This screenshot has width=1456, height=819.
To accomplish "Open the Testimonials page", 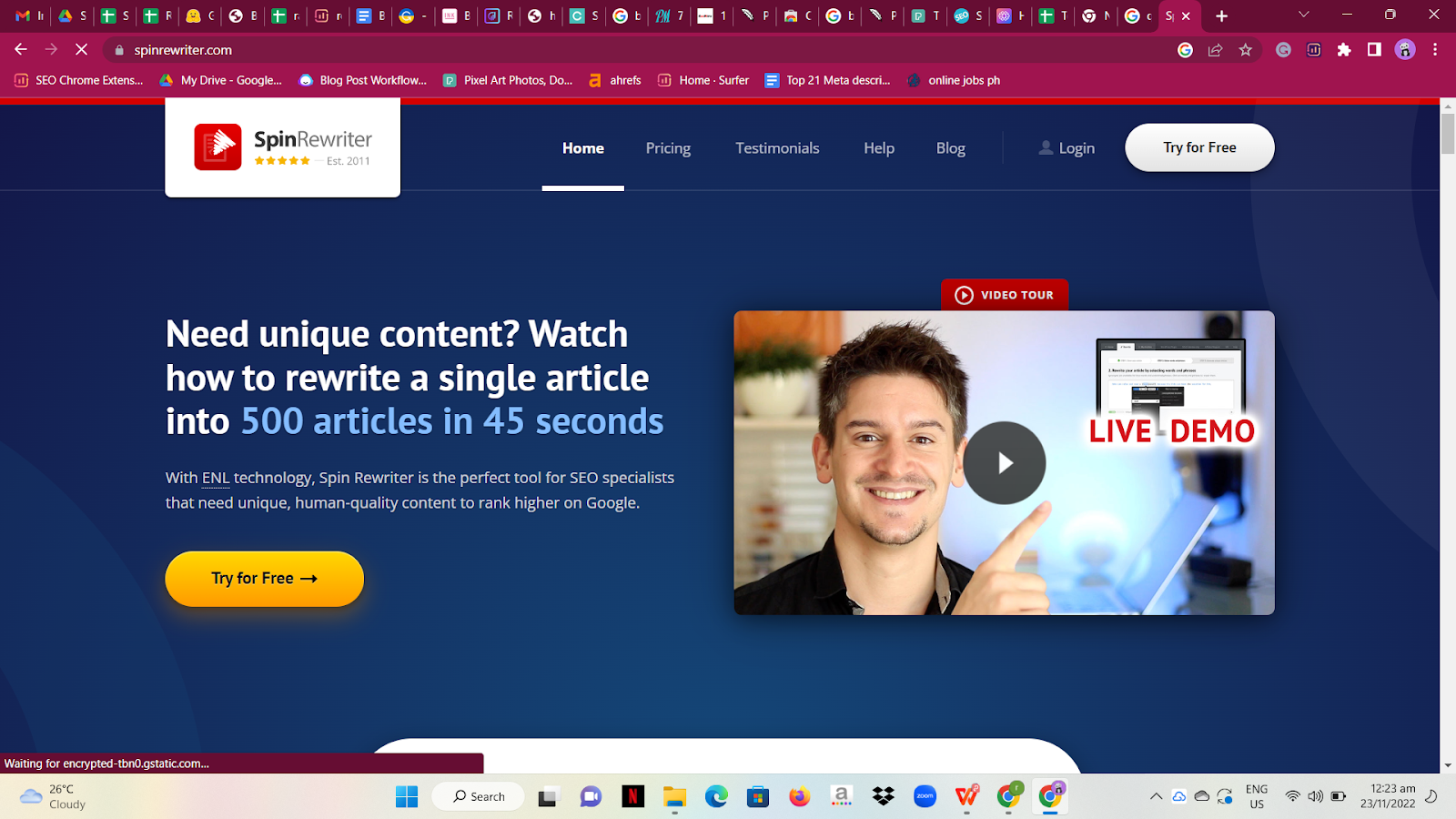I will 777,148.
